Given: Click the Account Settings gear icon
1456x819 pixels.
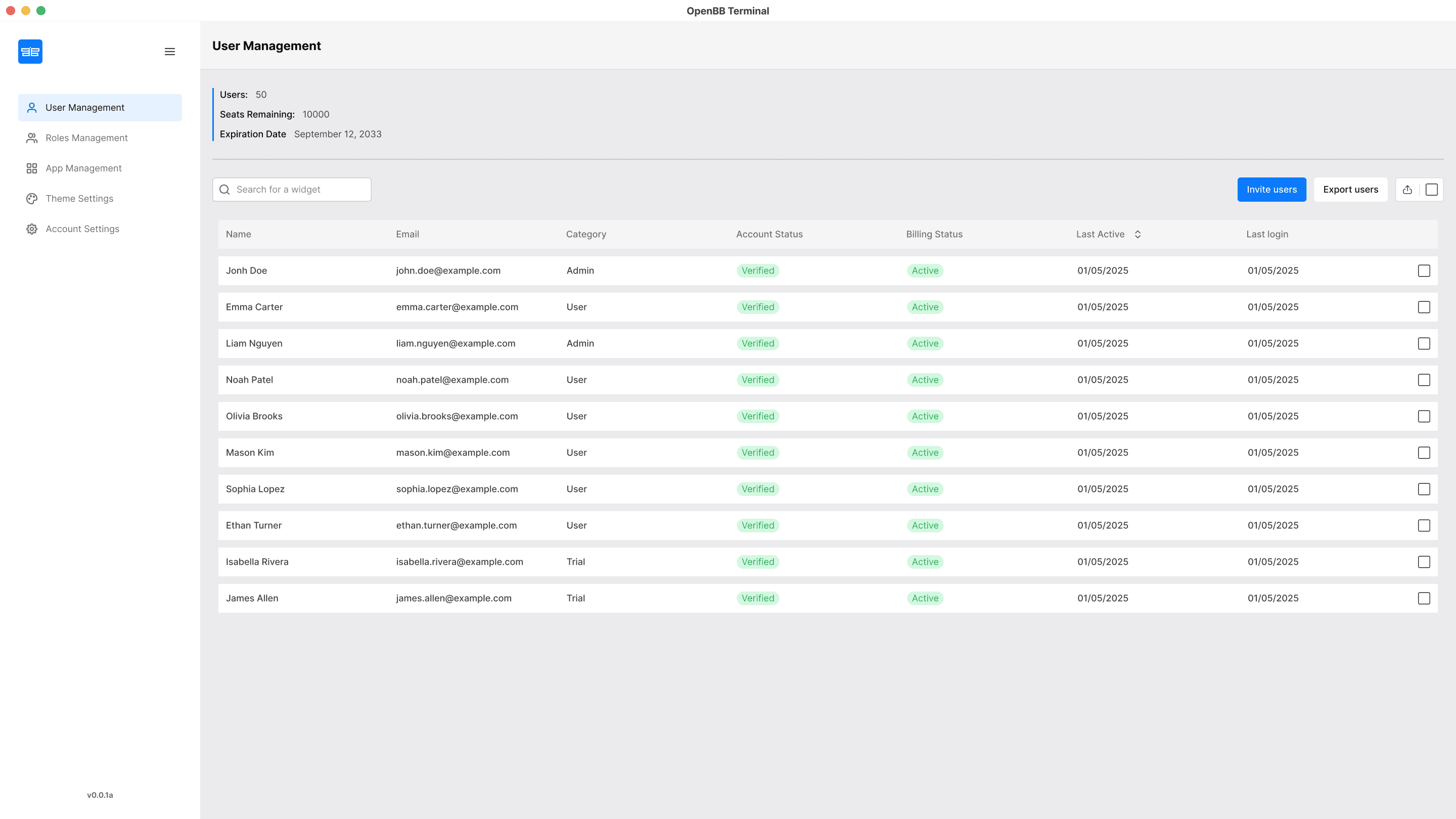Looking at the screenshot, I should click(32, 229).
